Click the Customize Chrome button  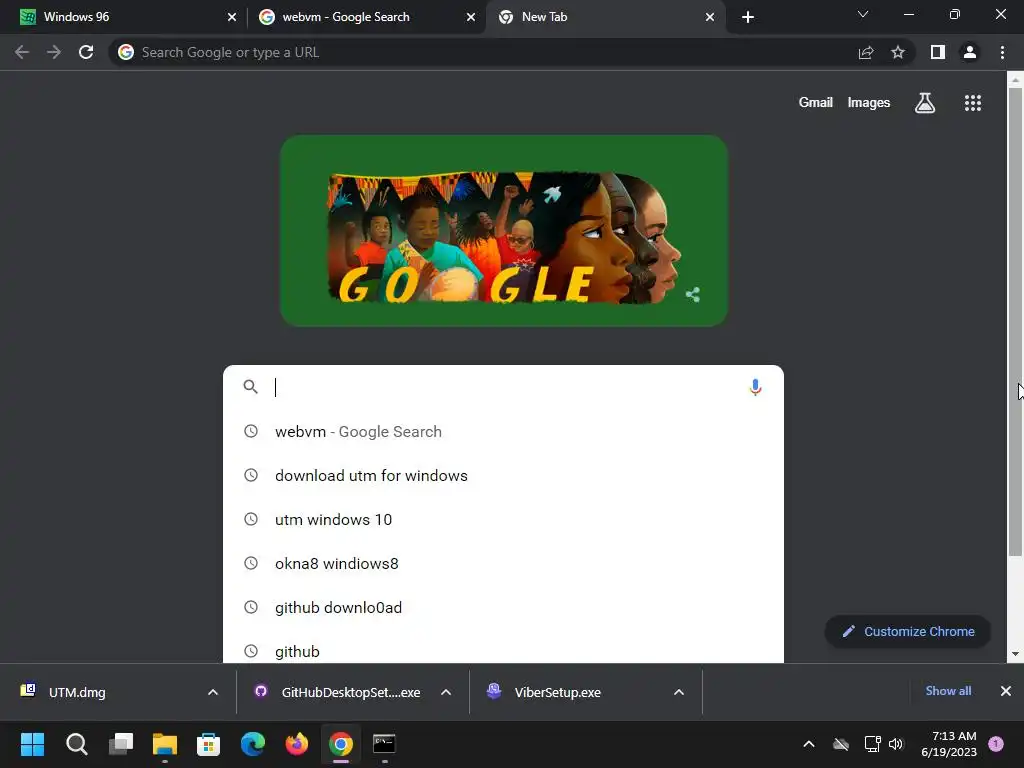coord(908,632)
